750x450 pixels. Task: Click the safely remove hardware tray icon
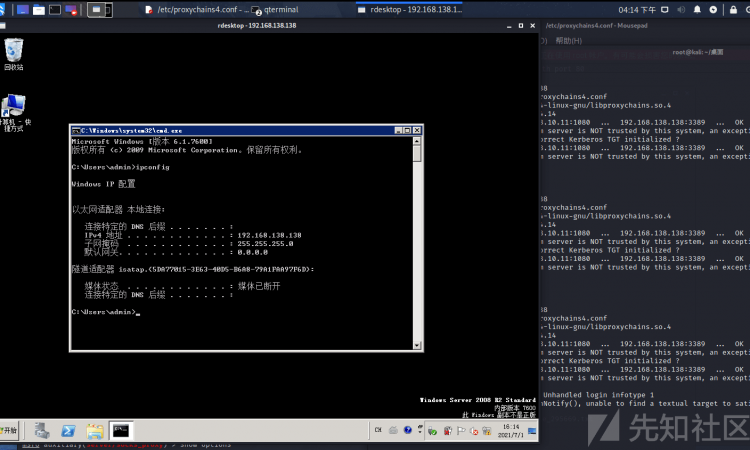click(x=432, y=431)
